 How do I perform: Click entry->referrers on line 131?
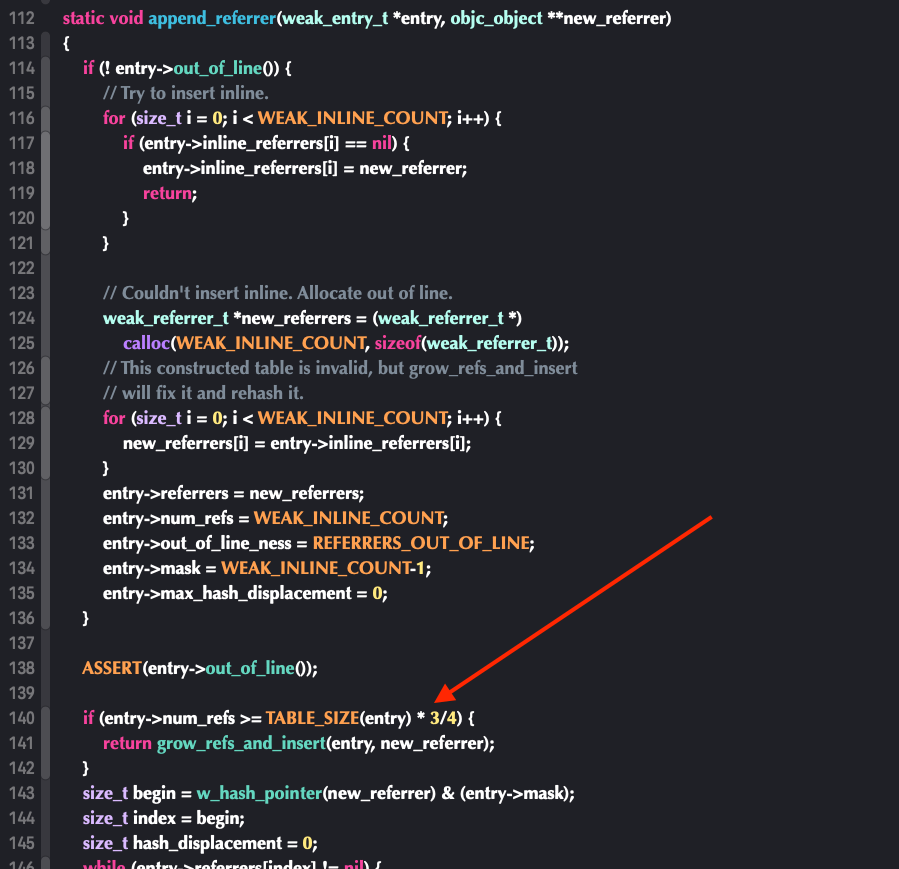tap(166, 493)
